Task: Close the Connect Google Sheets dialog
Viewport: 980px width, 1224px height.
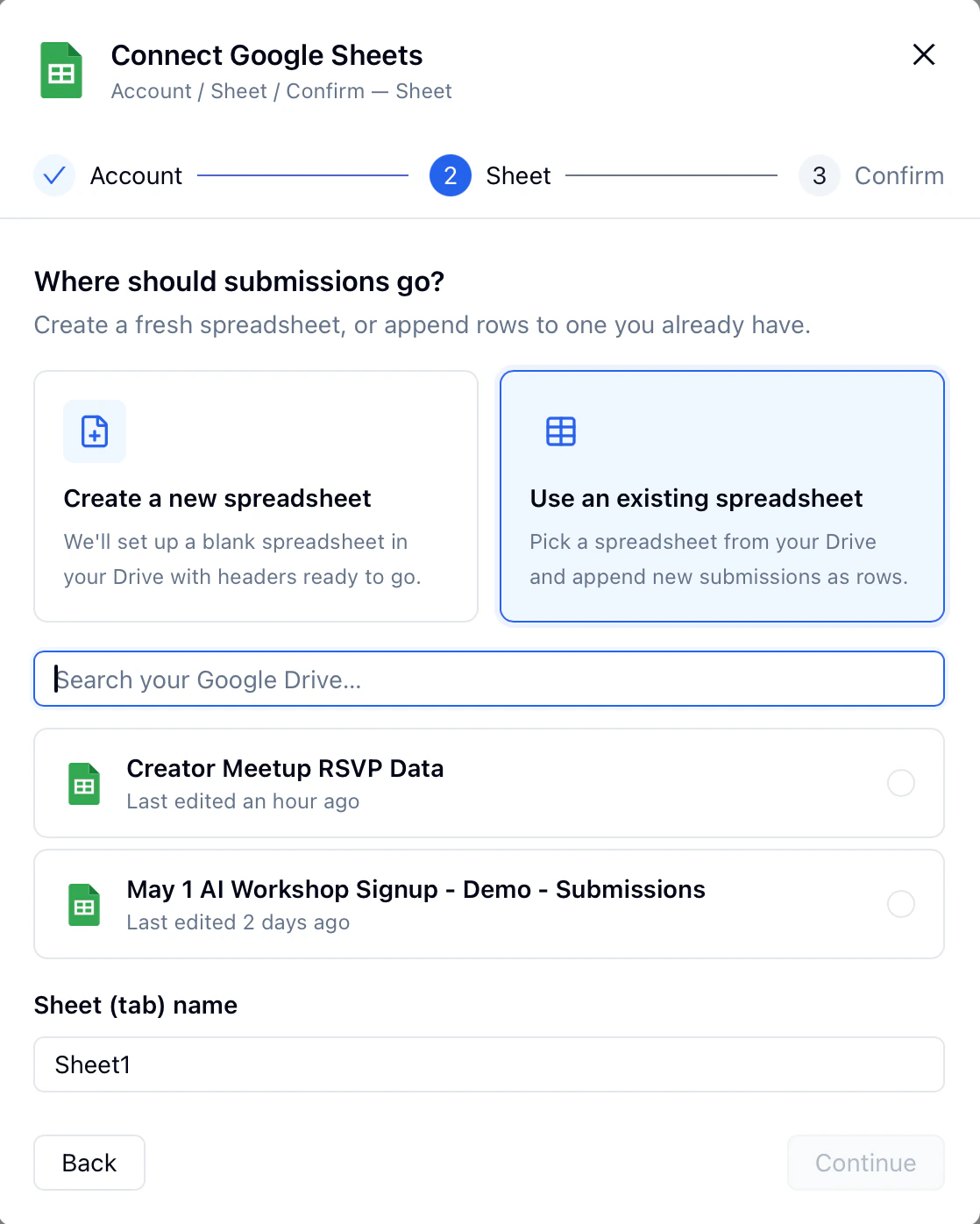Action: coord(924,54)
